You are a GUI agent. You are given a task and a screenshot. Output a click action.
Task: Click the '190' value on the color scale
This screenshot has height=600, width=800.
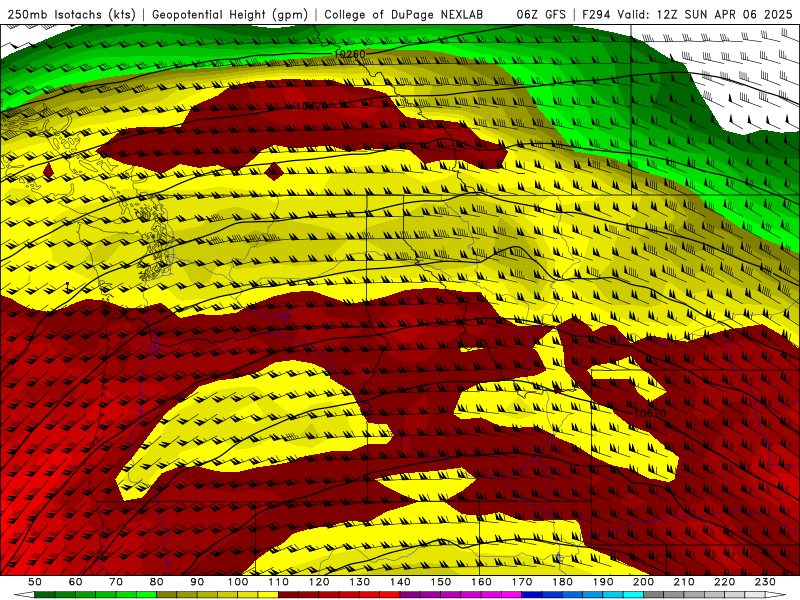point(603,582)
